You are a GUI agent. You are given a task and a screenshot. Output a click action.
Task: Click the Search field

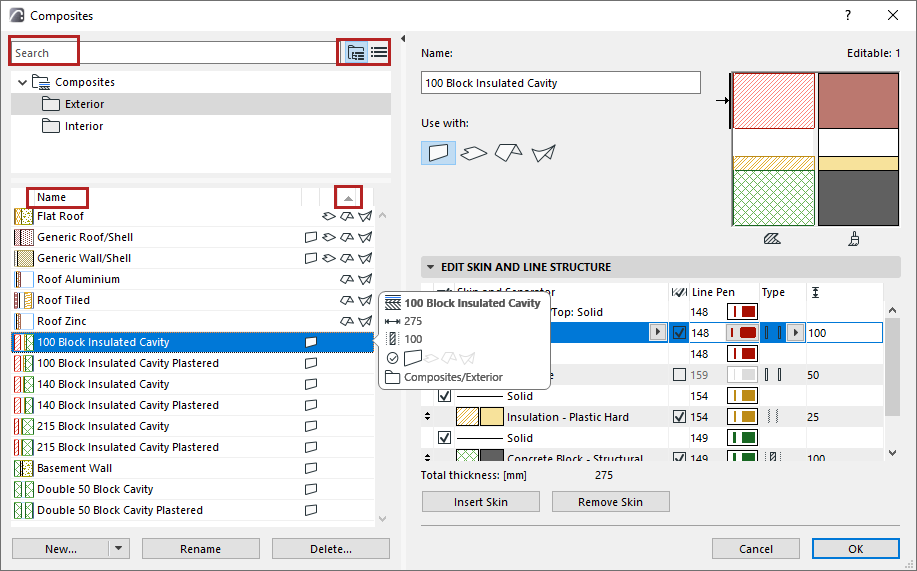coord(174,53)
